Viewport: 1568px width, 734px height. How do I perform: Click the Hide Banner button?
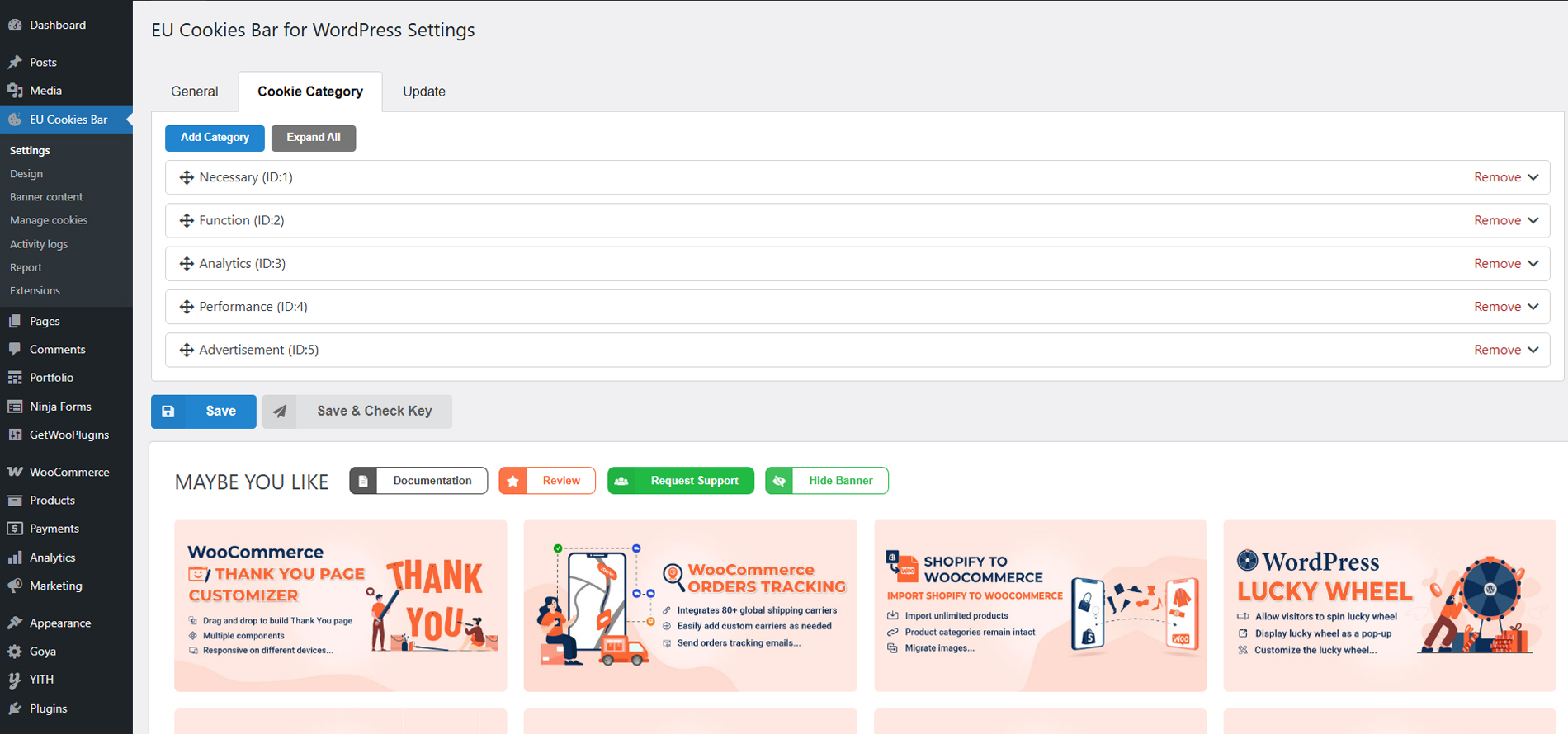point(827,481)
